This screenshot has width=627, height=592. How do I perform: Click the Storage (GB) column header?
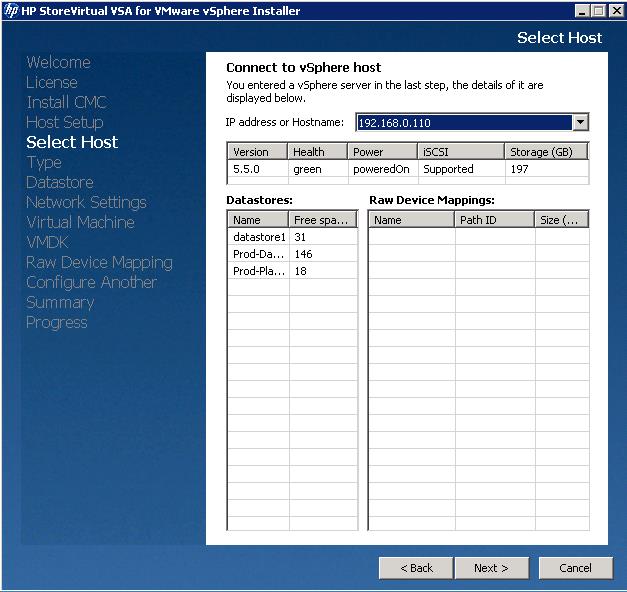click(547, 152)
